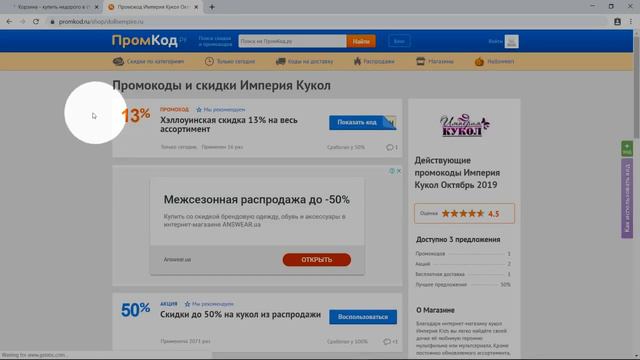The width and height of the screenshot is (640, 360).
Task: Click the clock icon beside 'Только сегодня'
Action: [x=209, y=61]
